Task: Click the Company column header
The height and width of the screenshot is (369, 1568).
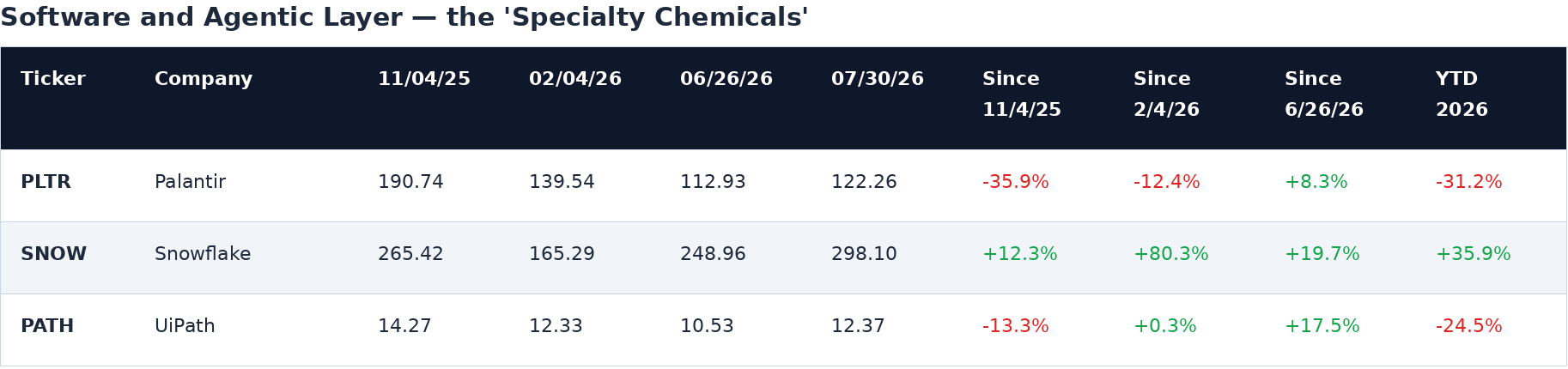Action: [204, 80]
